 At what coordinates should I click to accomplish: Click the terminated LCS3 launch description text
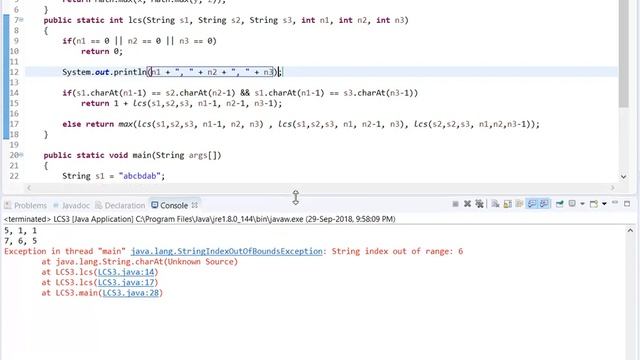200,219
